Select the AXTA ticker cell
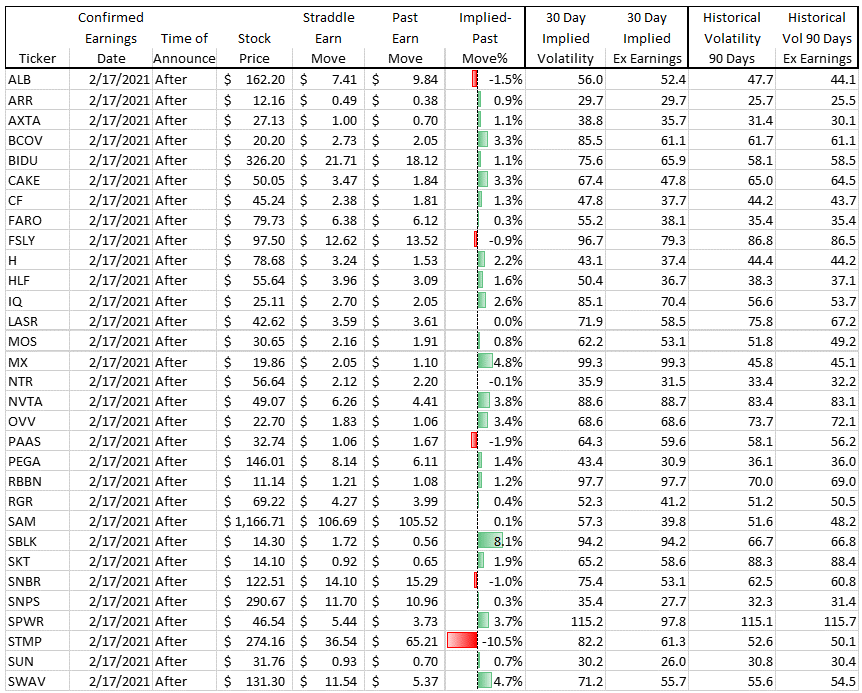862x693 pixels. pyautogui.click(x=37, y=120)
